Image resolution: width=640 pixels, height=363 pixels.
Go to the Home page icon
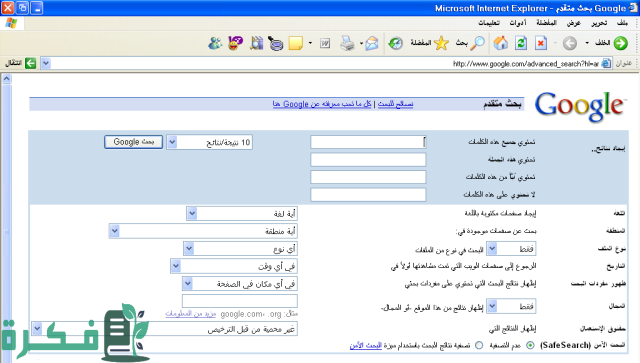(501, 43)
